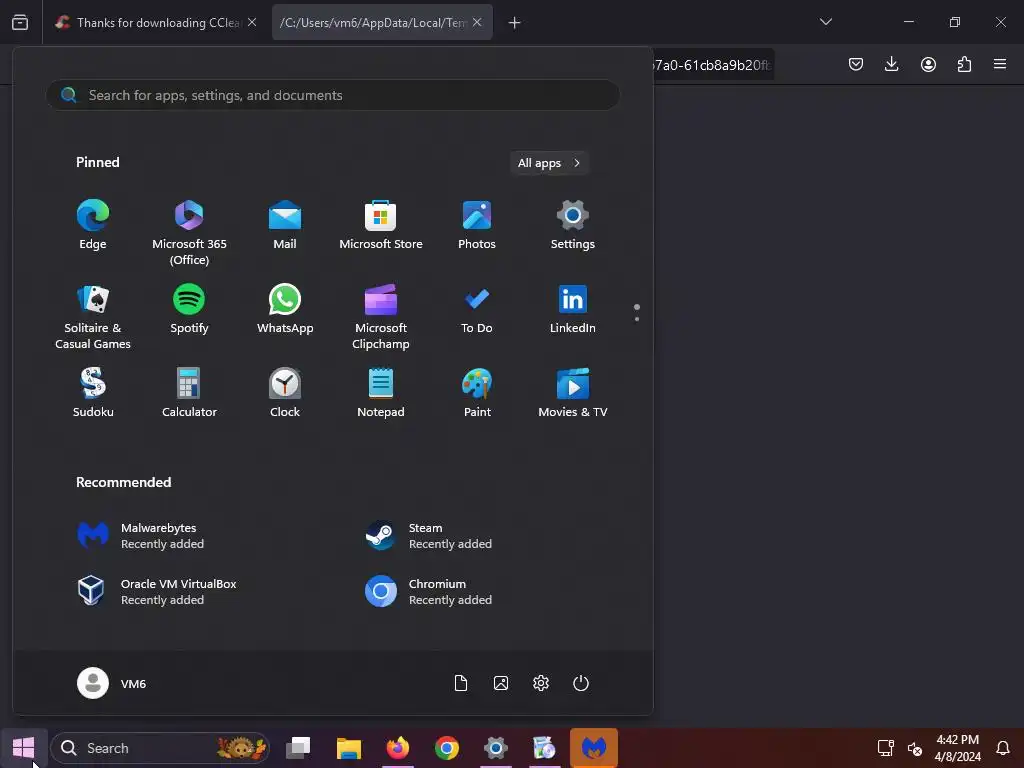Open Settings app on taskbar
This screenshot has height=768, width=1024.
click(496, 748)
